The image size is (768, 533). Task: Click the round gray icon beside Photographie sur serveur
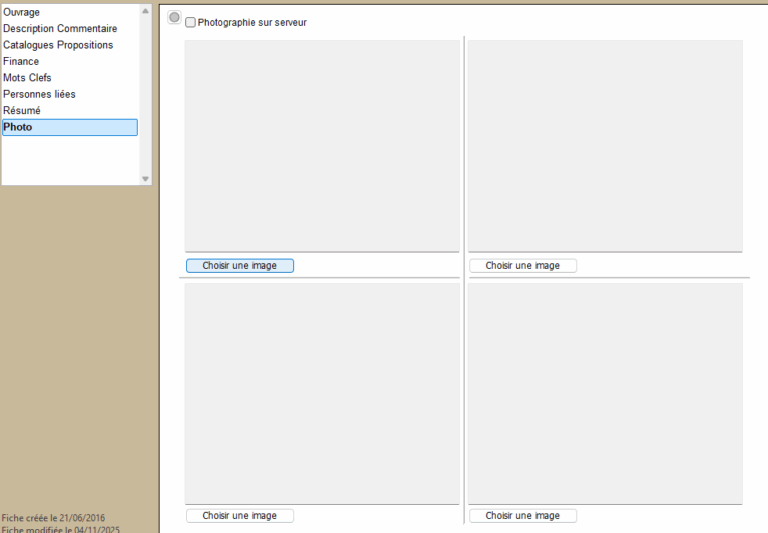point(174,18)
